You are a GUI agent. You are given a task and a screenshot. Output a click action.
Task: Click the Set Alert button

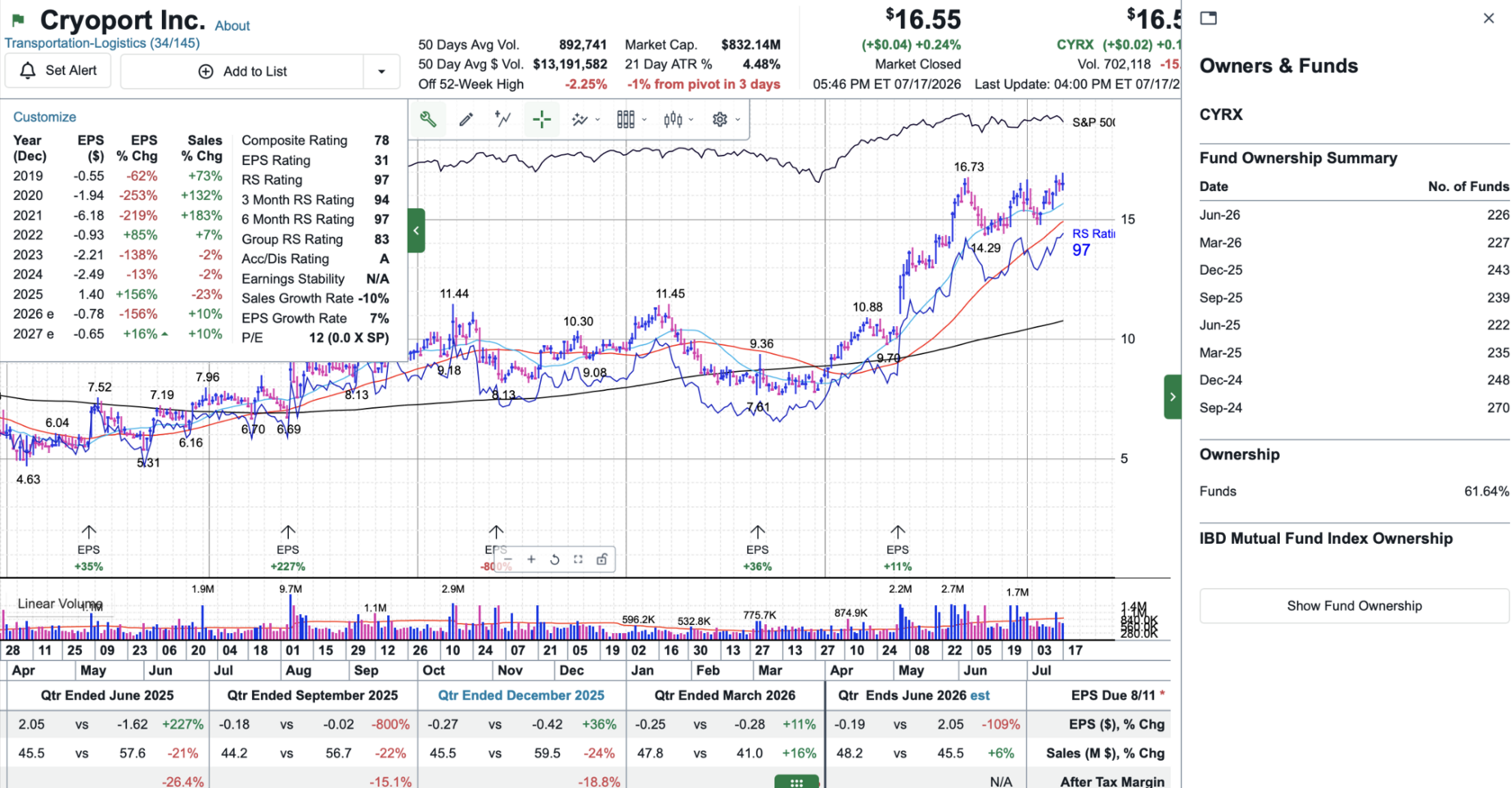(58, 70)
